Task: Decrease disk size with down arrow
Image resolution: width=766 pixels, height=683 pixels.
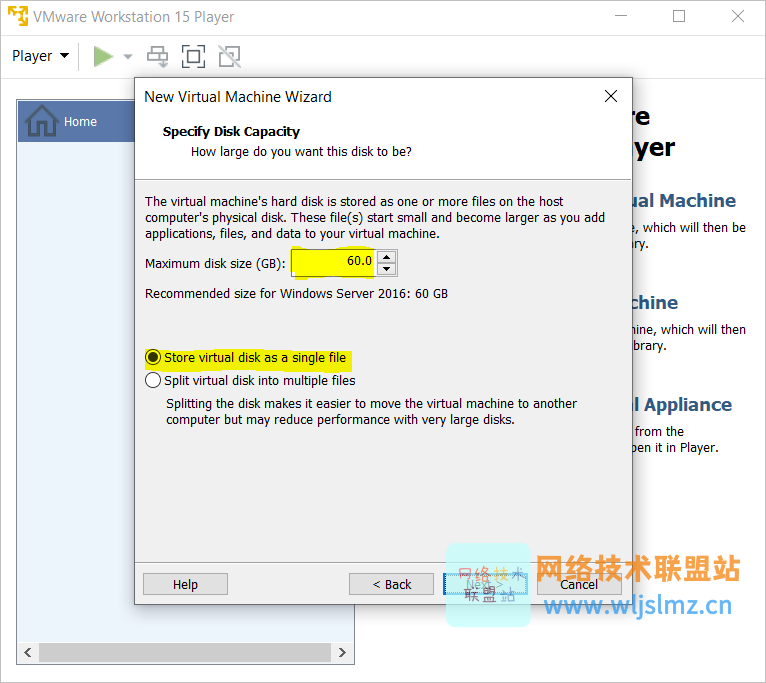Action: [x=387, y=269]
